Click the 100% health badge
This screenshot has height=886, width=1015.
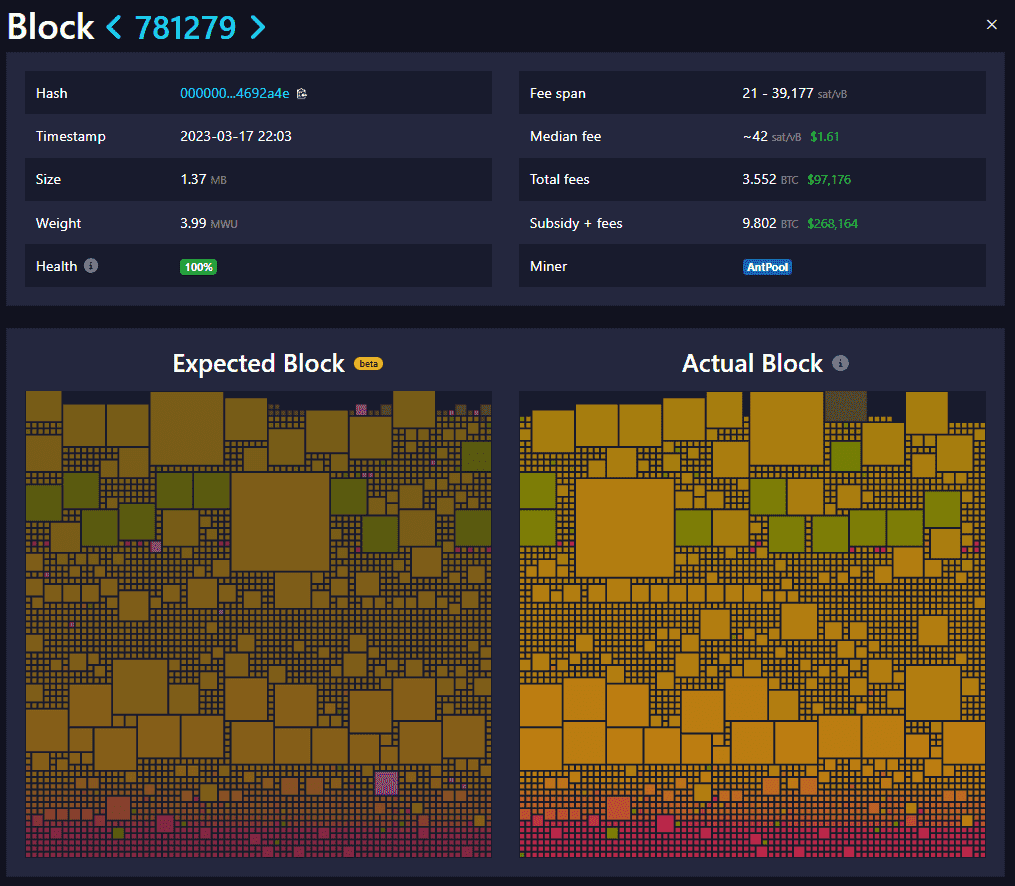198,267
